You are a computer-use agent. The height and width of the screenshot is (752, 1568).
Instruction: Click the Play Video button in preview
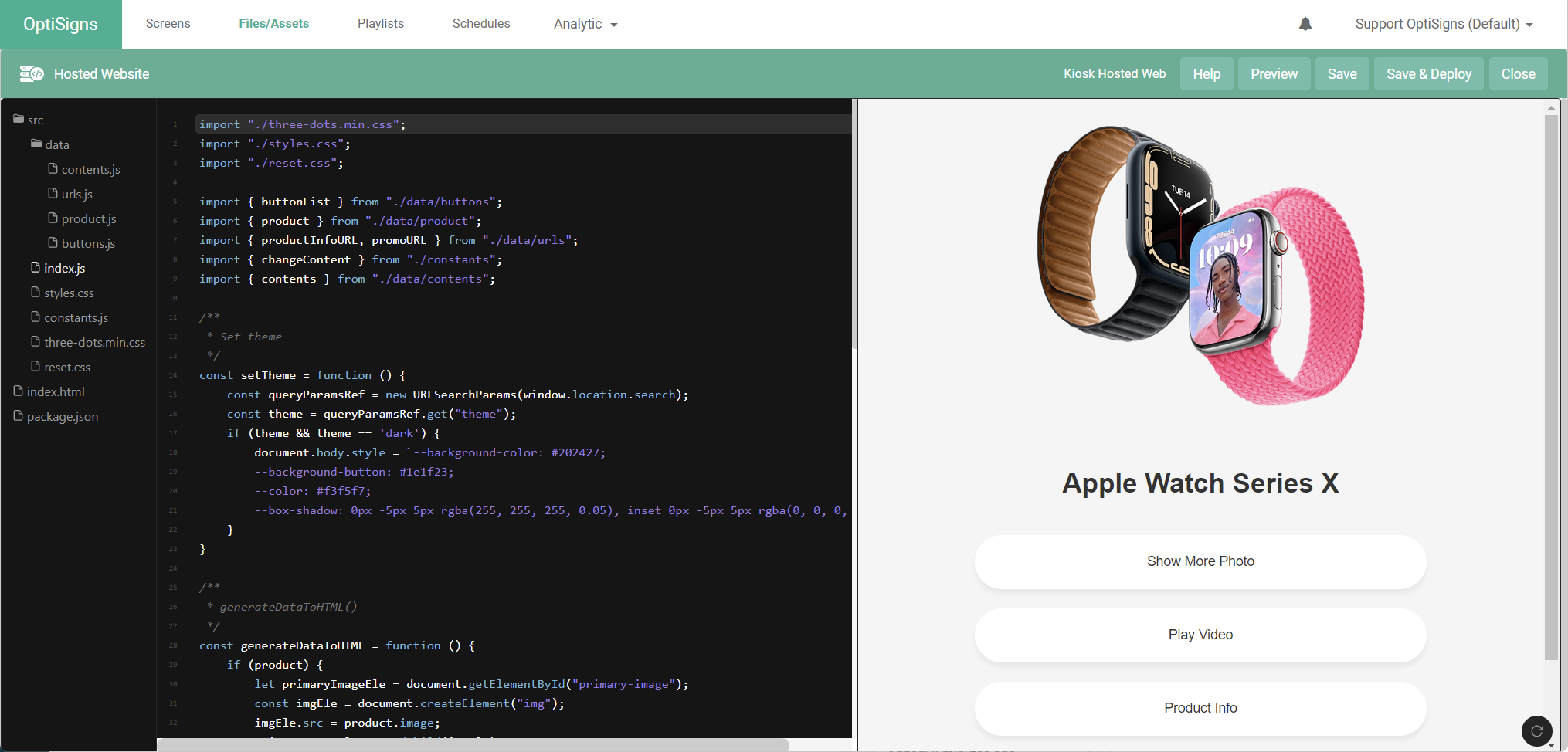point(1200,635)
